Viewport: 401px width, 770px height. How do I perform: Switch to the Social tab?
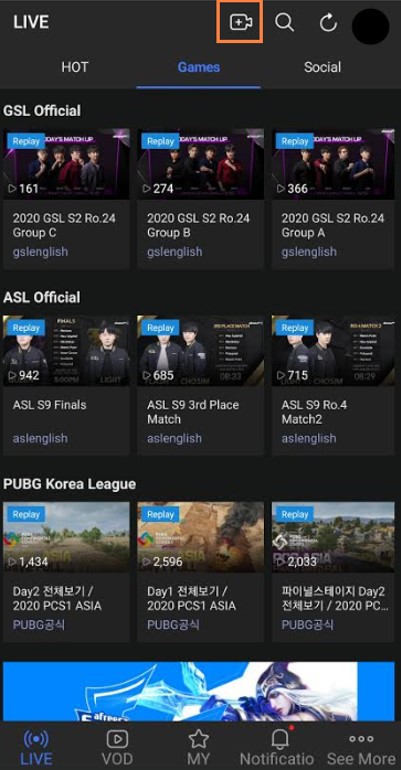point(322,67)
